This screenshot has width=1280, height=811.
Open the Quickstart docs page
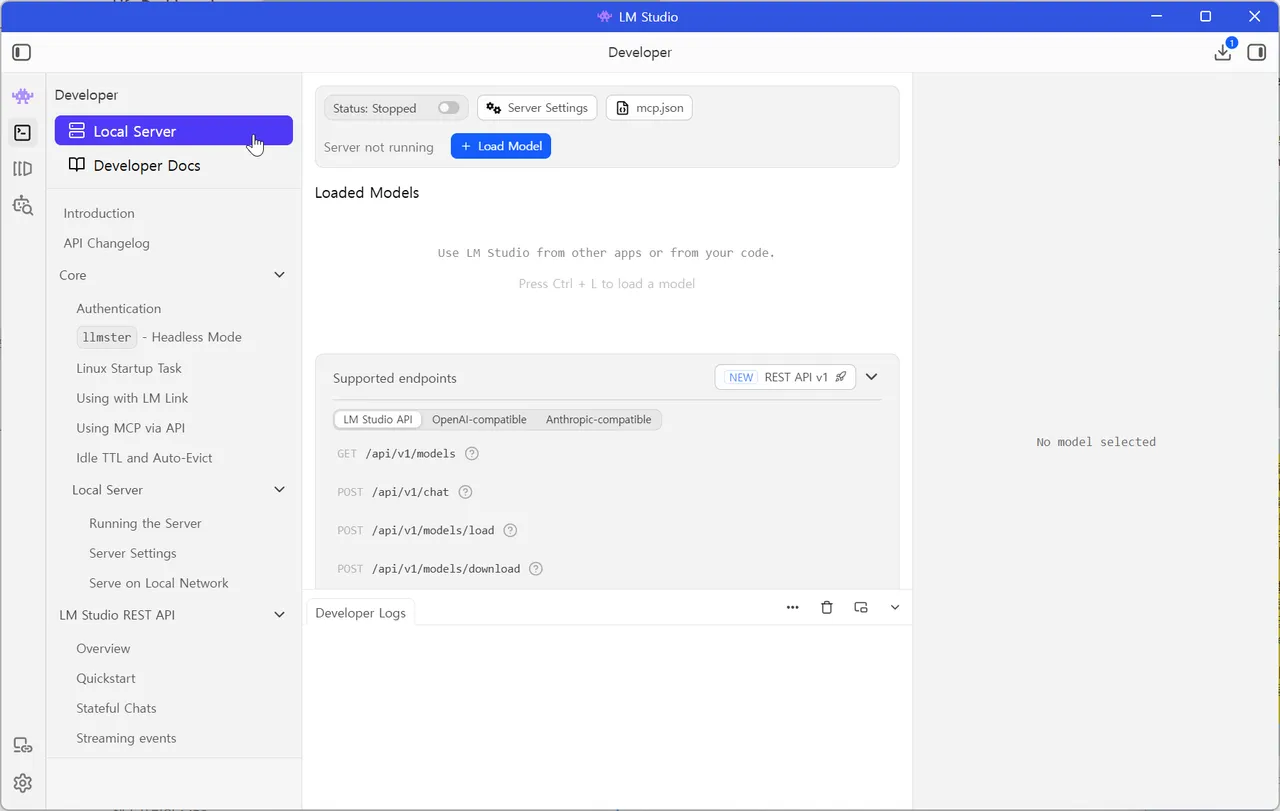point(106,678)
